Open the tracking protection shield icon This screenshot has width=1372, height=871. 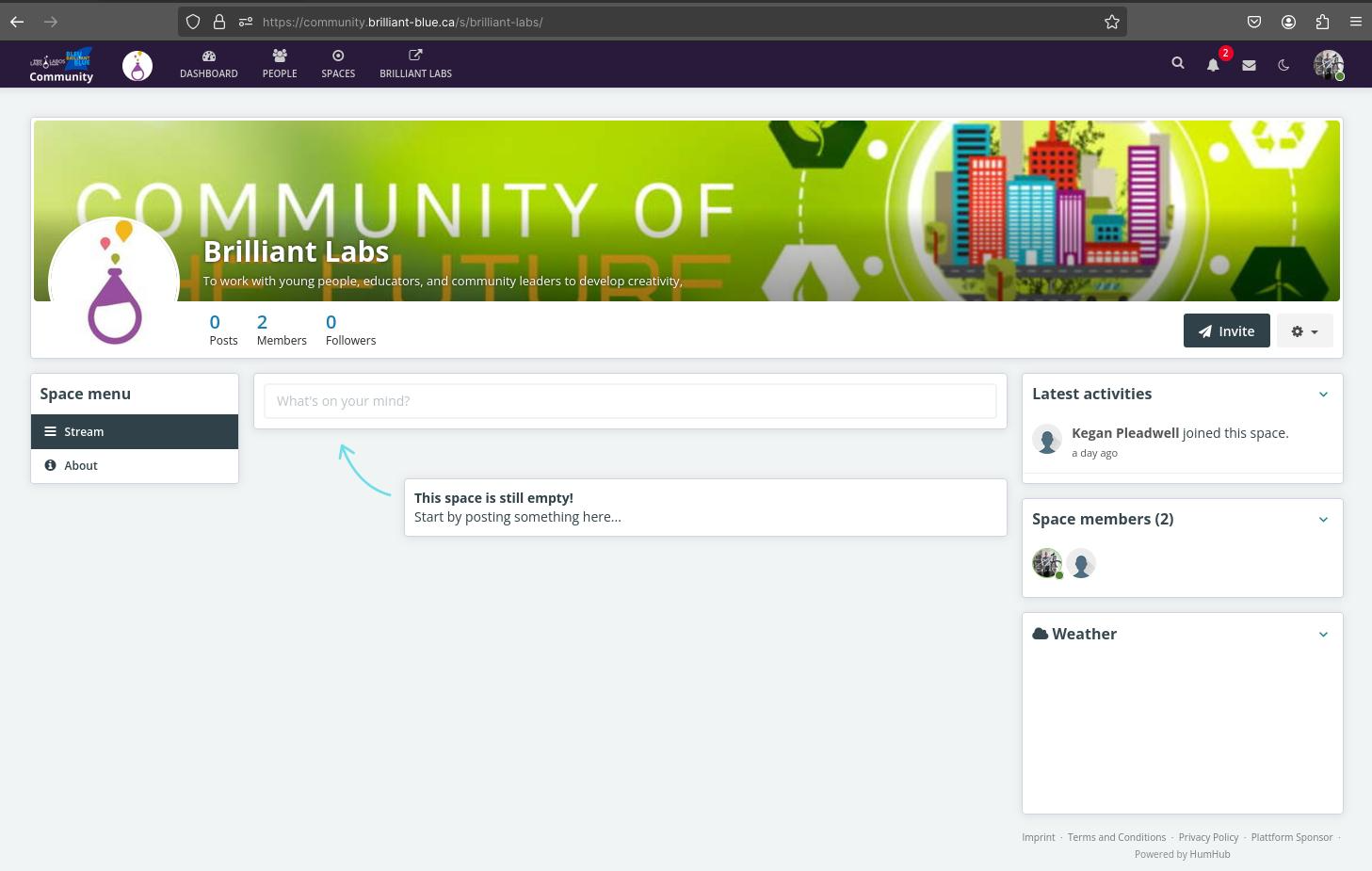[193, 22]
